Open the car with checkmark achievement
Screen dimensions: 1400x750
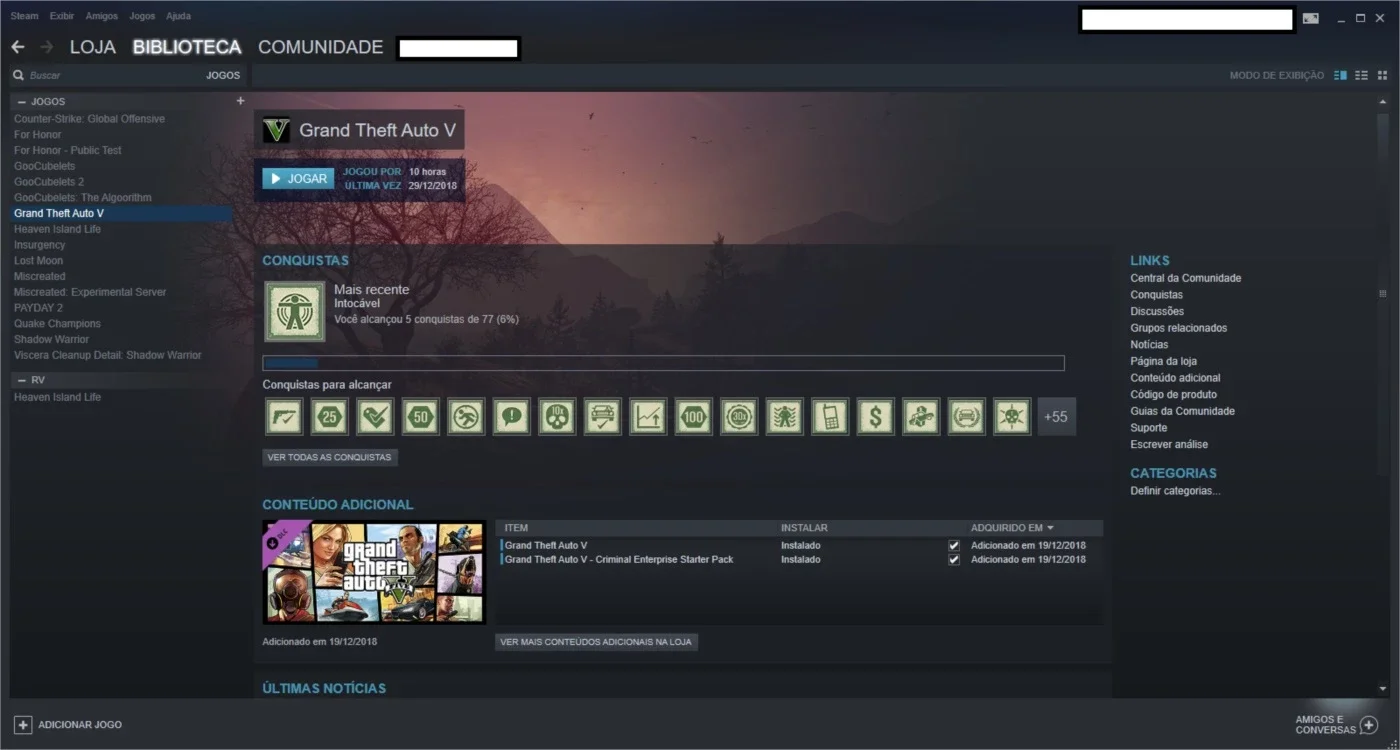[602, 417]
